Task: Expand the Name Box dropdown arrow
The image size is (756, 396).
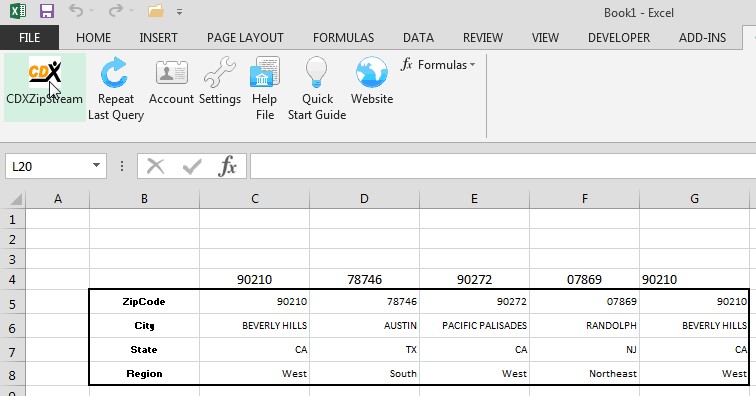Action: (96, 165)
